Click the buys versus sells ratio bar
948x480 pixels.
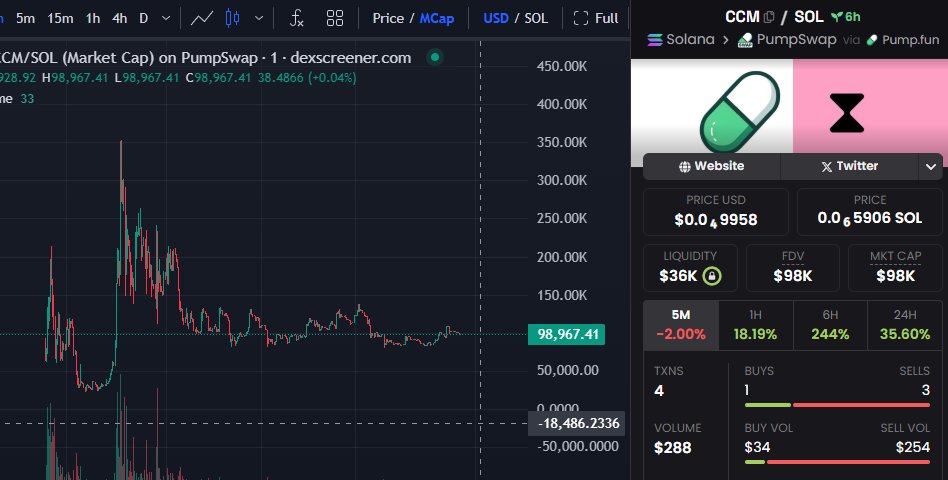tap(837, 405)
